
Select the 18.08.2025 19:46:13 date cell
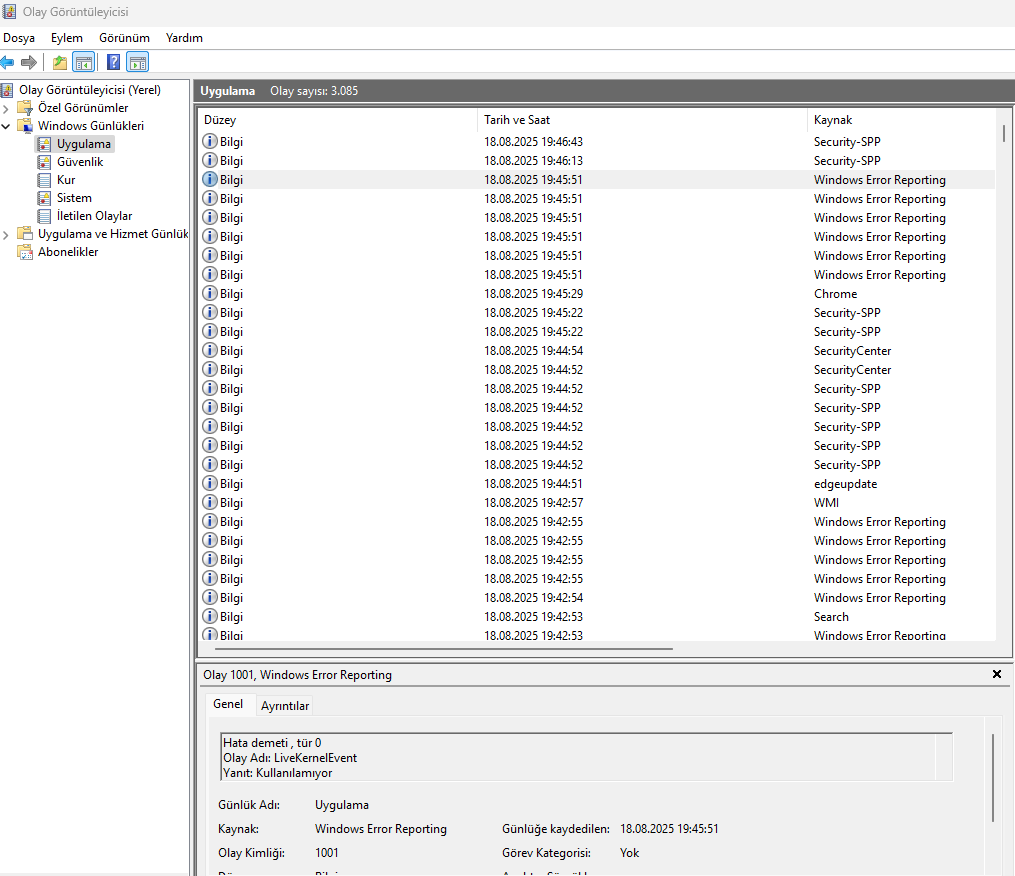pyautogui.click(x=533, y=161)
